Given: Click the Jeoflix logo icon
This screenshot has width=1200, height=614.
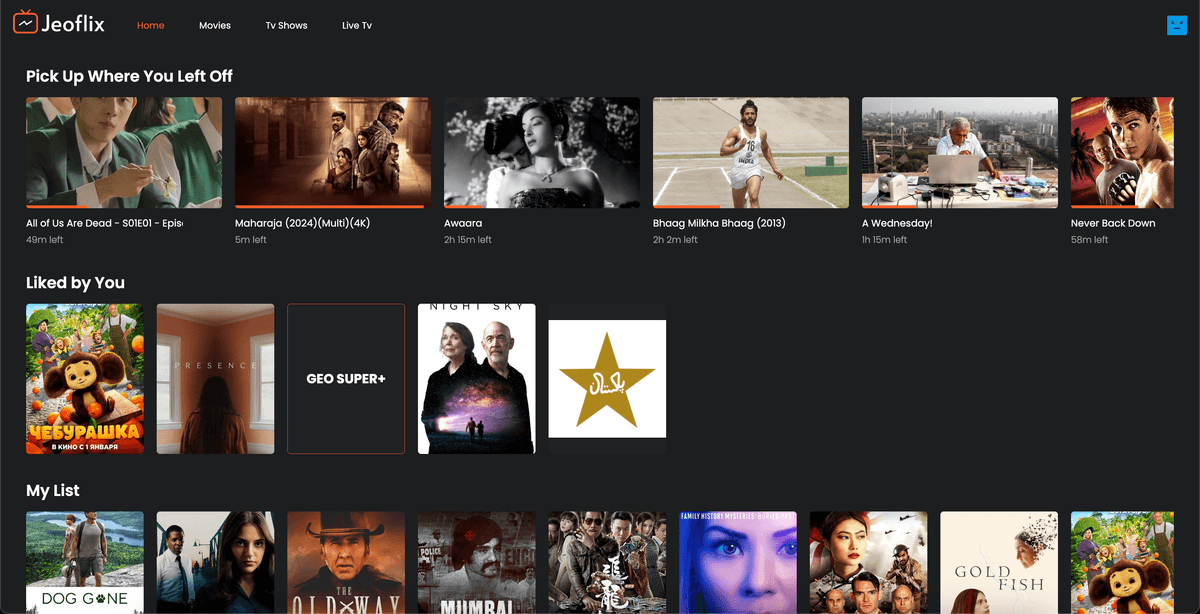Looking at the screenshot, I should click(x=25, y=24).
